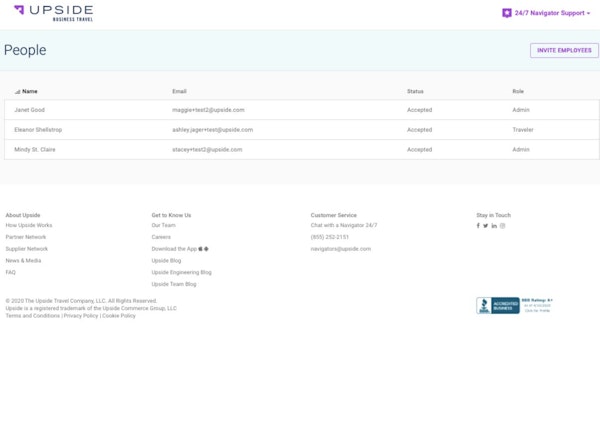Click the Upside Business Travel logo
Screen dimensions: 600x429
tap(54, 13)
